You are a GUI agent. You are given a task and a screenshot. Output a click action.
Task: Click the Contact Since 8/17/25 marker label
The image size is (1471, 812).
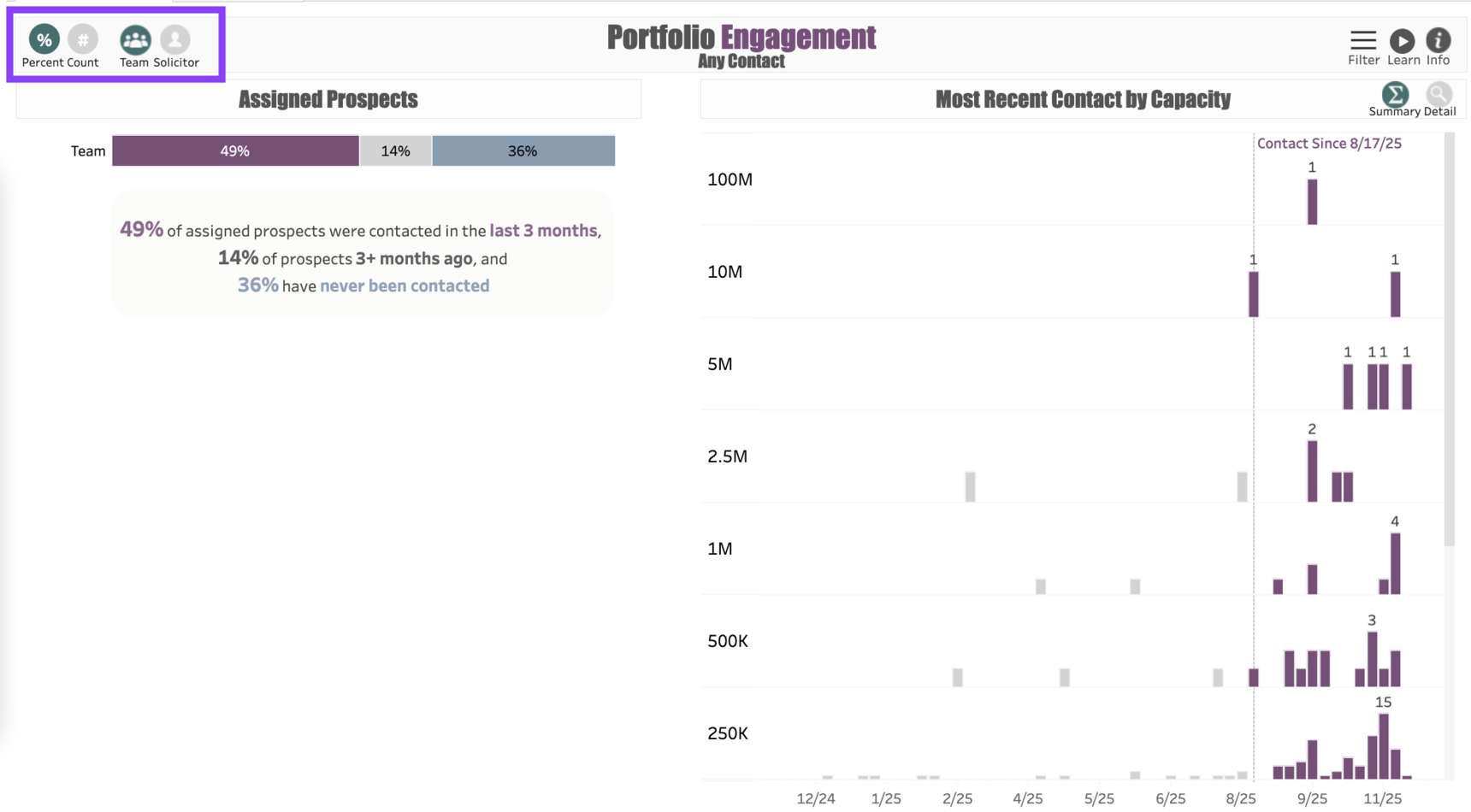pyautogui.click(x=1329, y=144)
